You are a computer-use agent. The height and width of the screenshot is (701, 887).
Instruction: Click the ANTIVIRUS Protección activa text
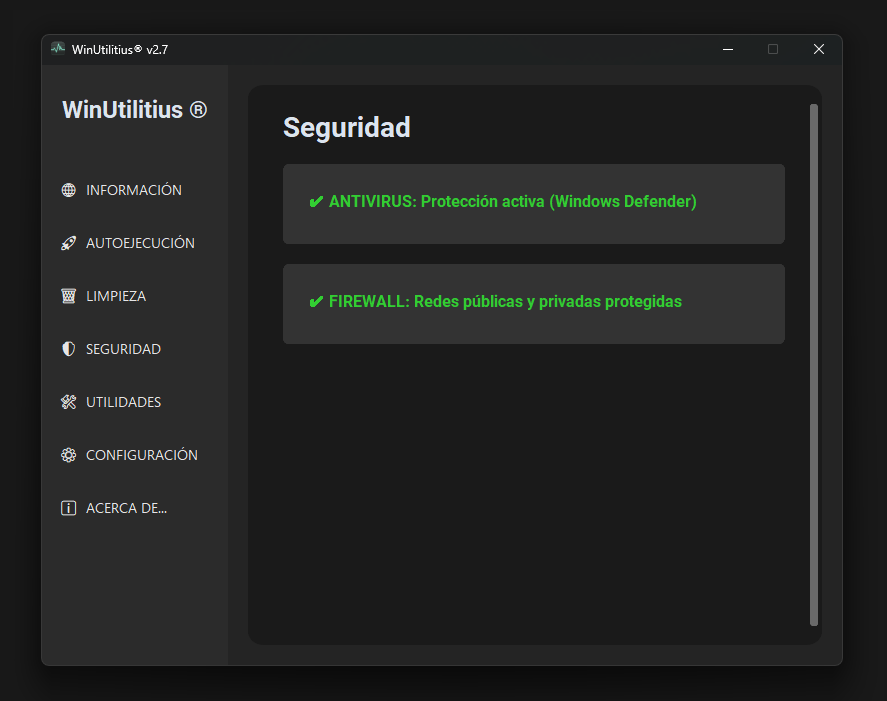(512, 202)
